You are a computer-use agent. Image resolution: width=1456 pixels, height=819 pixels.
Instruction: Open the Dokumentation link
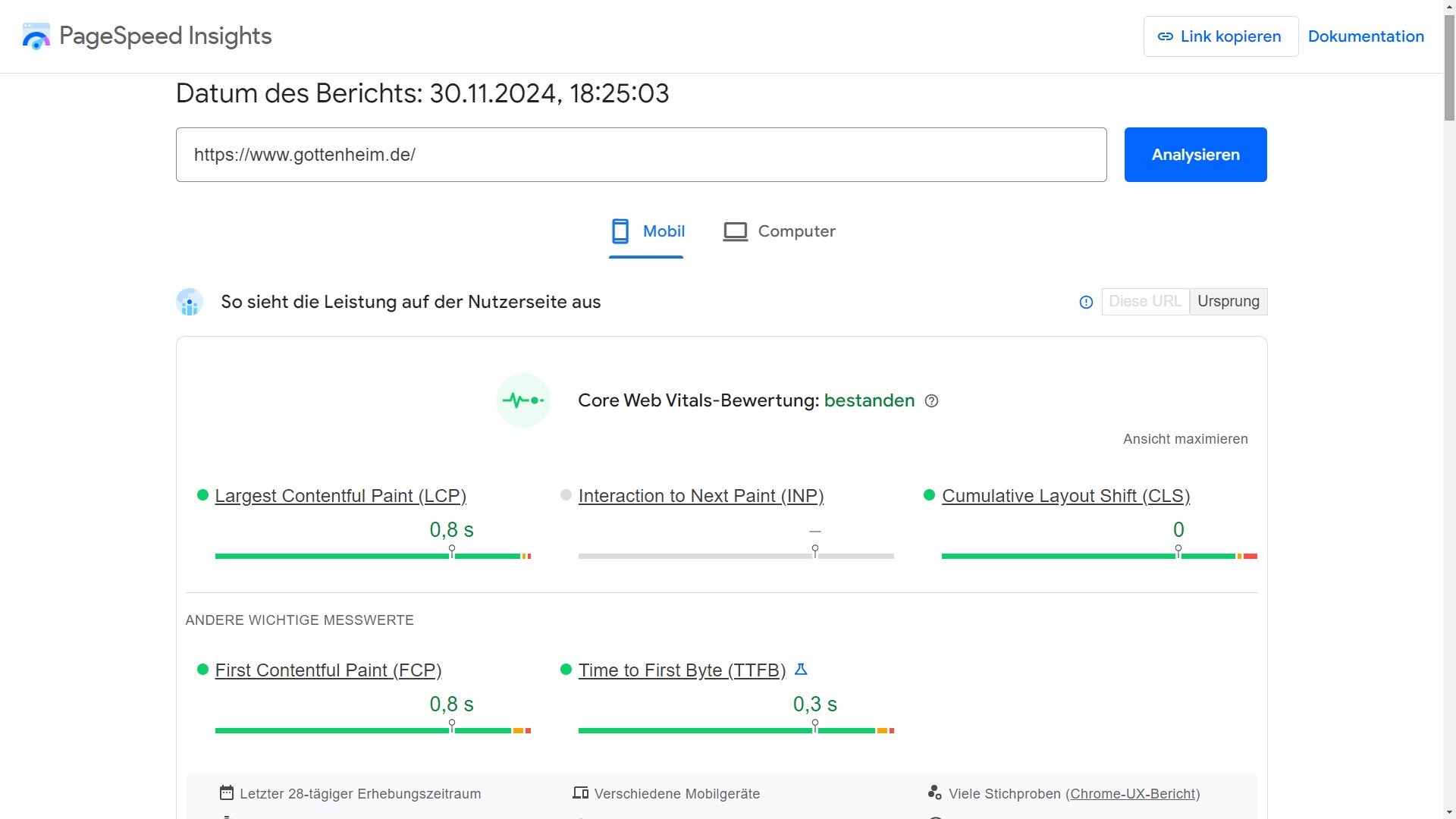tap(1366, 36)
